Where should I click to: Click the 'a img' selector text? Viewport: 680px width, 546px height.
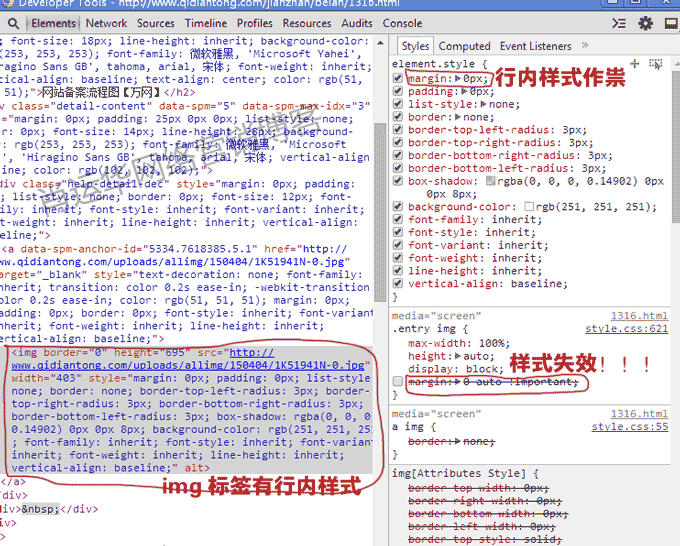(x=408, y=427)
